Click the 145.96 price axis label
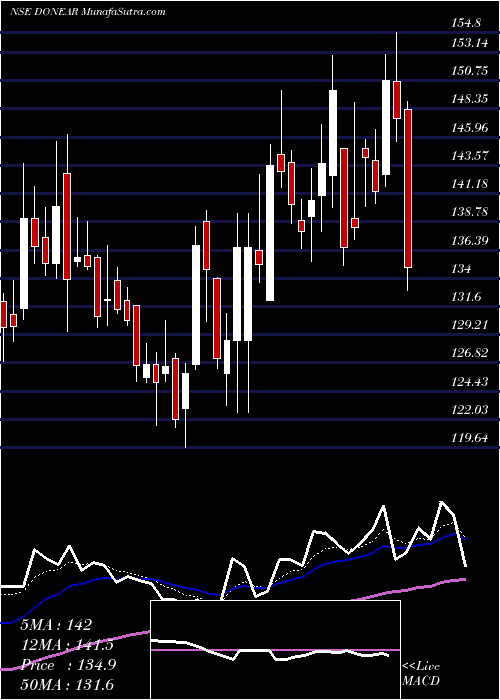The height and width of the screenshot is (700, 500). pos(470,128)
